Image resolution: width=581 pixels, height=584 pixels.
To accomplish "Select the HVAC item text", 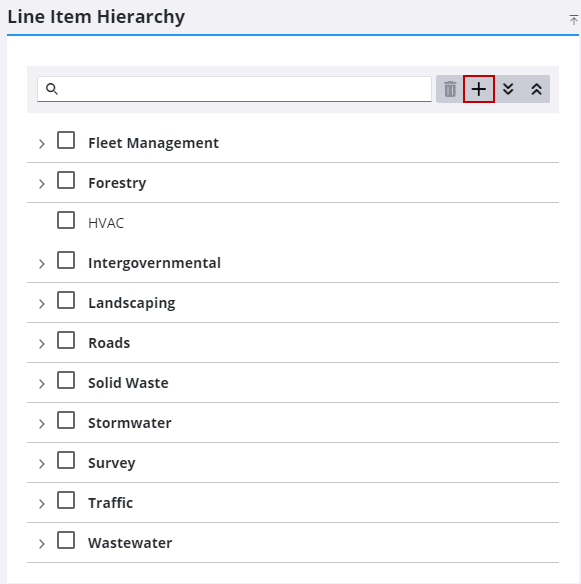I will tap(106, 223).
